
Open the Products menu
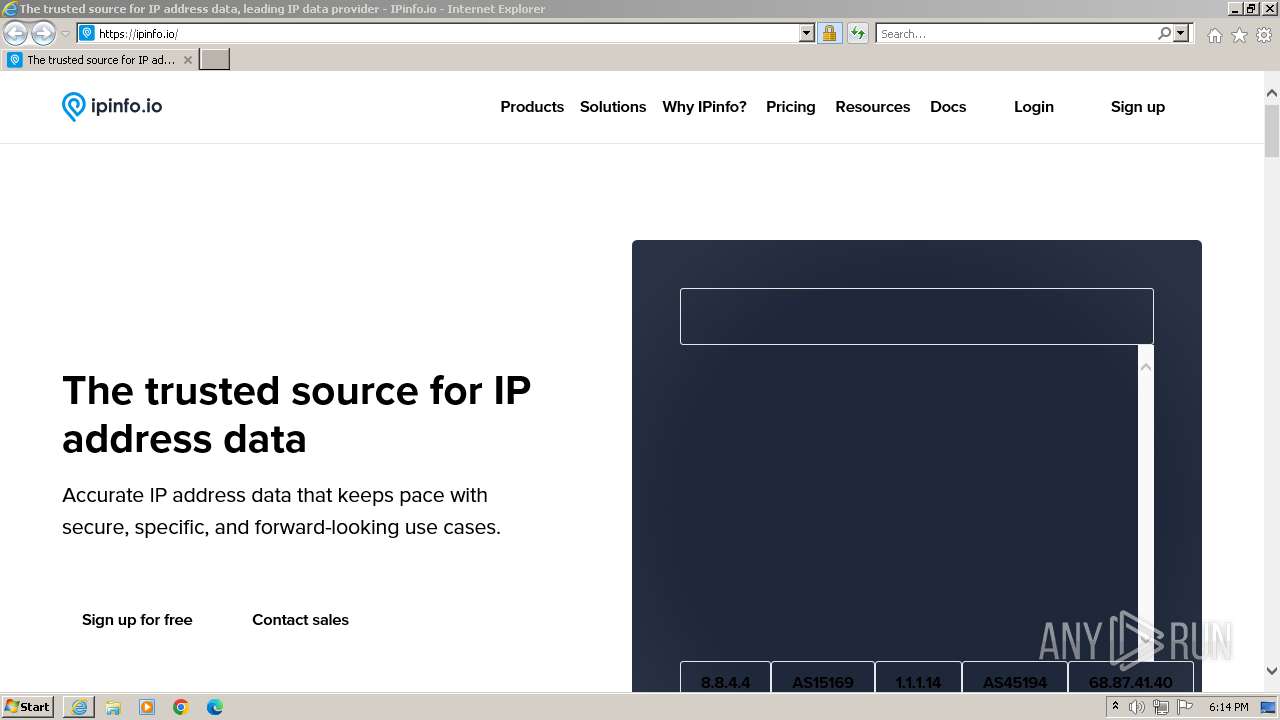coord(532,107)
